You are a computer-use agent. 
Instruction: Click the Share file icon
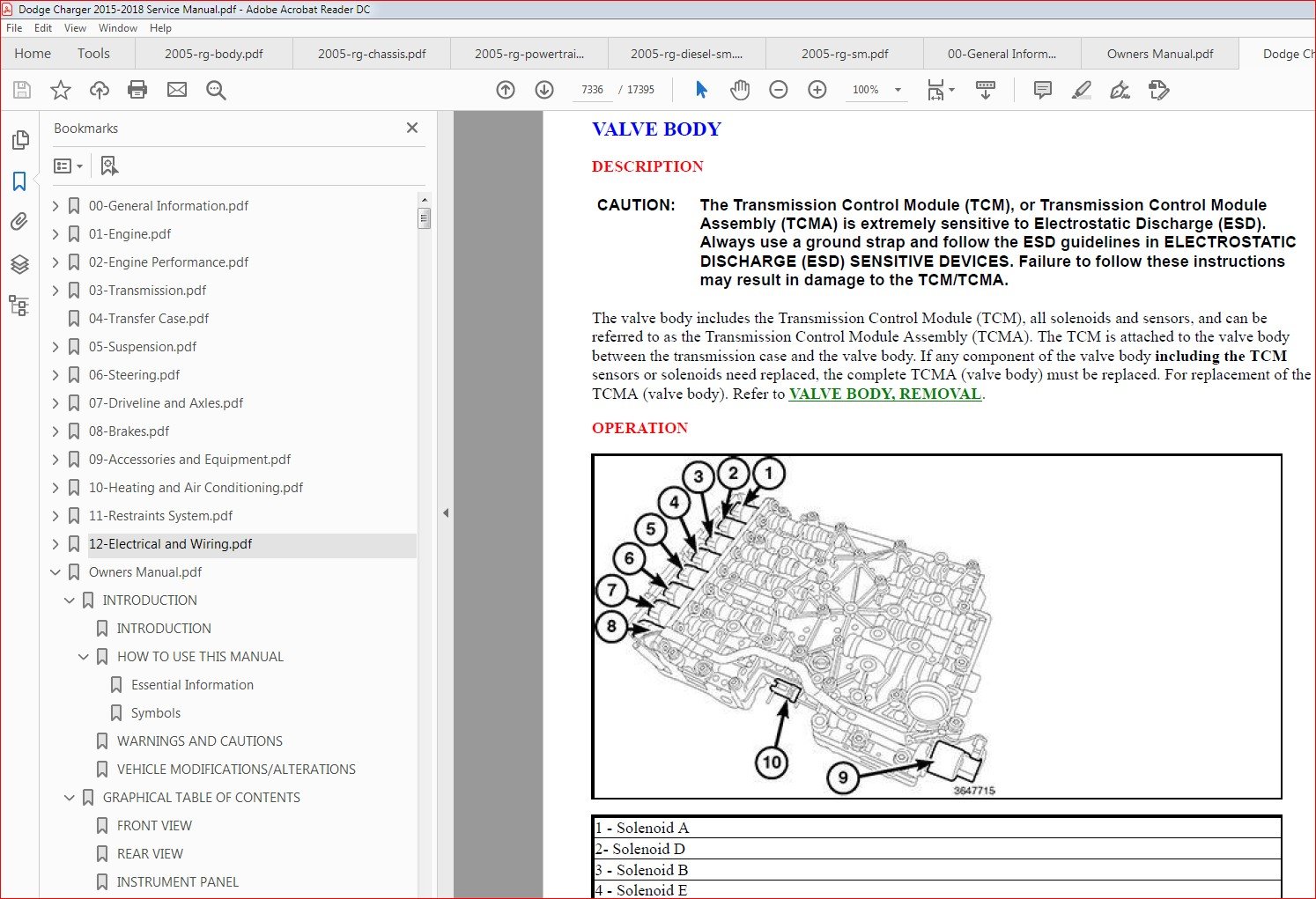1159,90
